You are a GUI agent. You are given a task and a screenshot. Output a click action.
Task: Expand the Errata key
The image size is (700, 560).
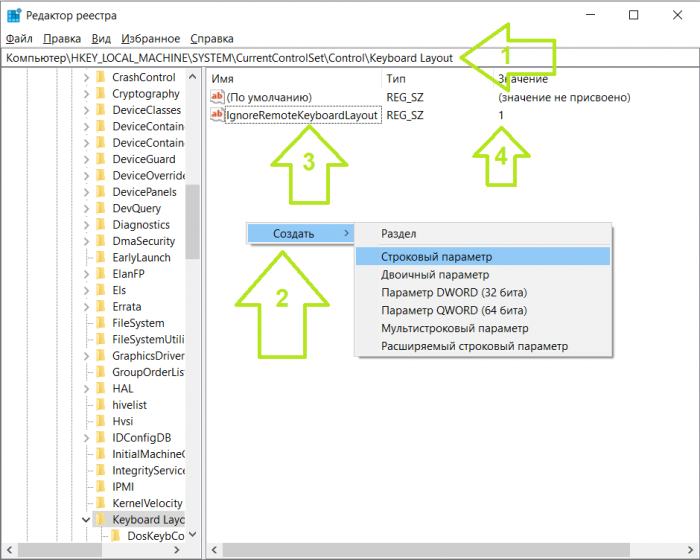[86, 307]
